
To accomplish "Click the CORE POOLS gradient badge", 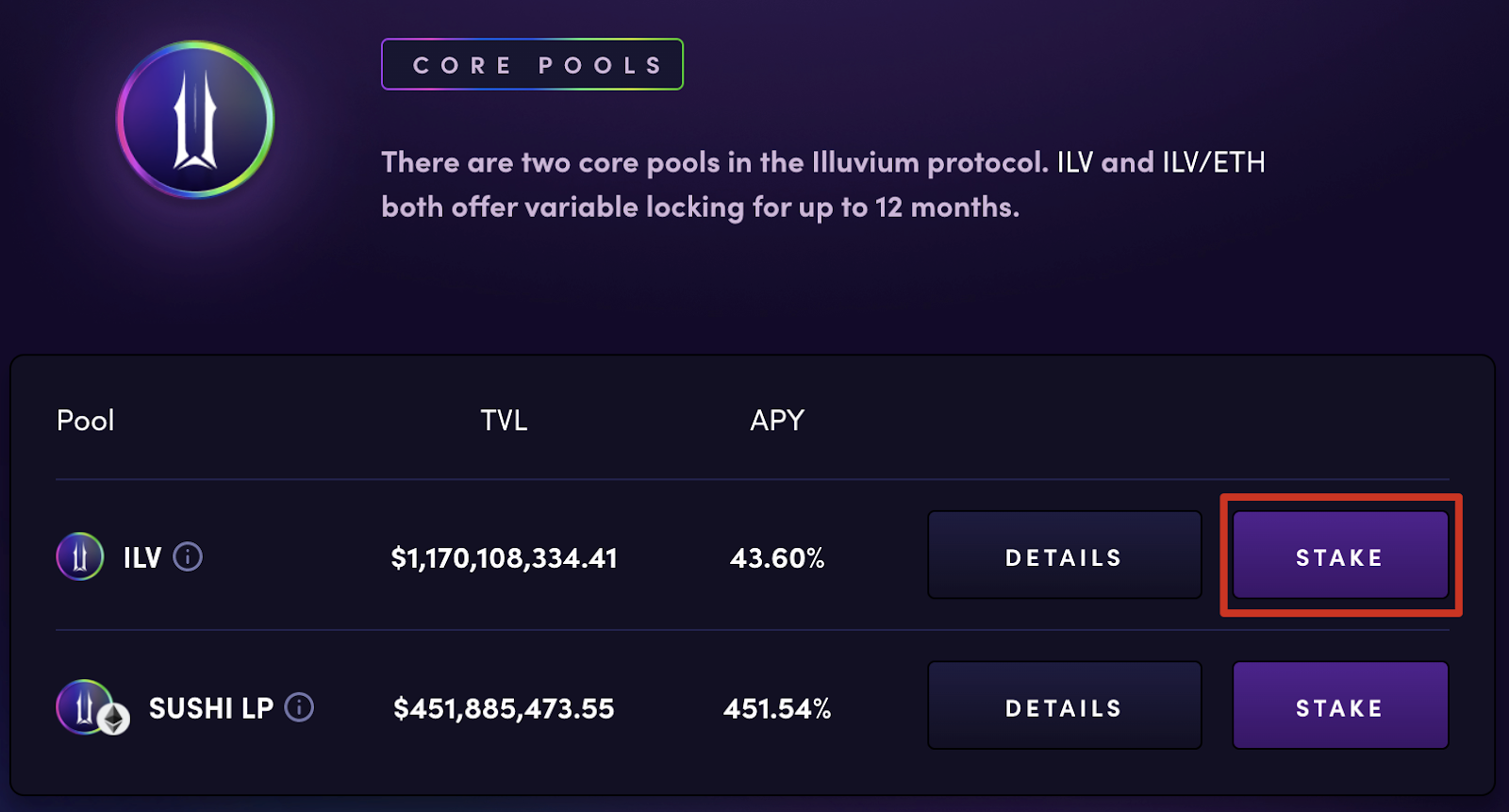I will [532, 64].
